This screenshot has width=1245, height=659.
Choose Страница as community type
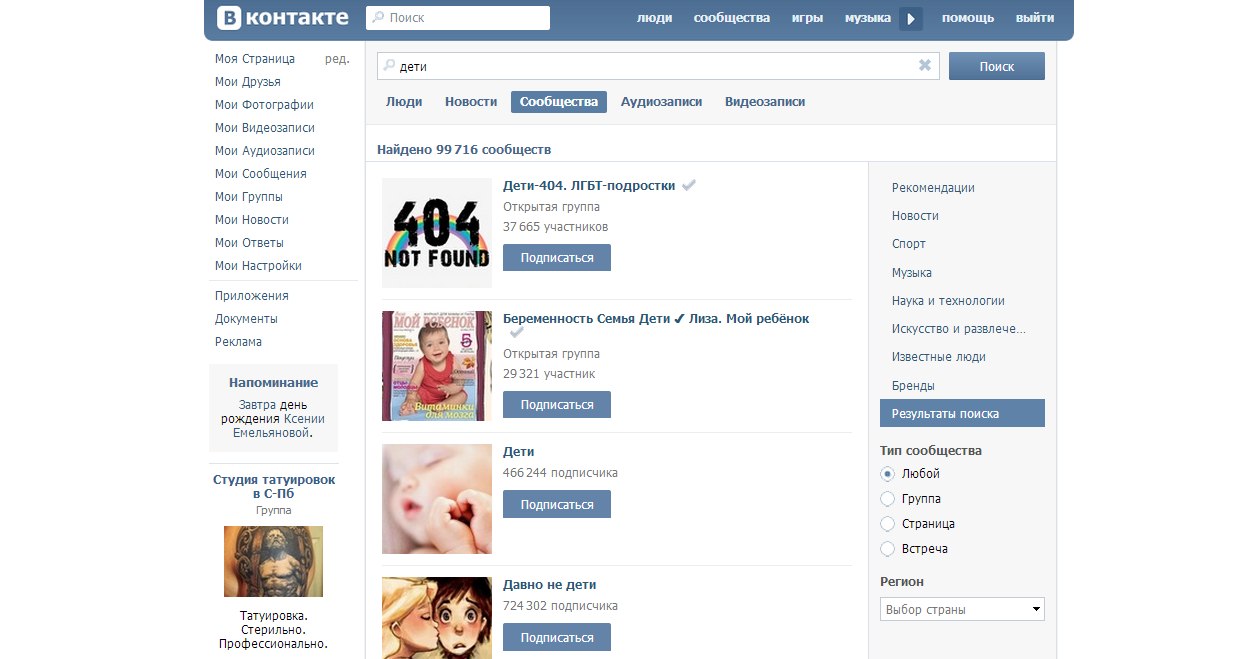pyautogui.click(x=887, y=524)
